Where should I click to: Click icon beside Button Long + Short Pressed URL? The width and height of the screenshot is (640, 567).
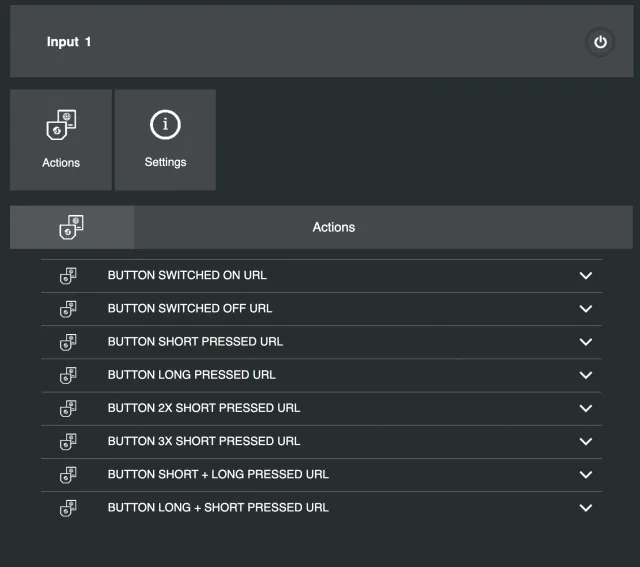coord(68,507)
